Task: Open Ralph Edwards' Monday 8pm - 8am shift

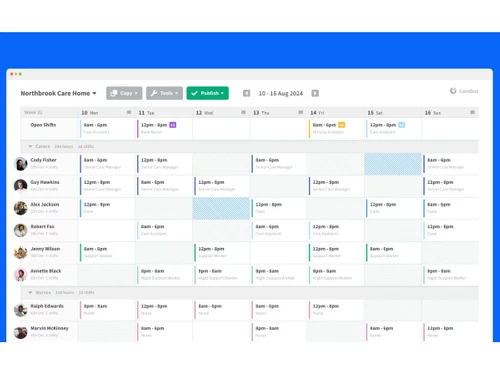Action: tap(107, 310)
